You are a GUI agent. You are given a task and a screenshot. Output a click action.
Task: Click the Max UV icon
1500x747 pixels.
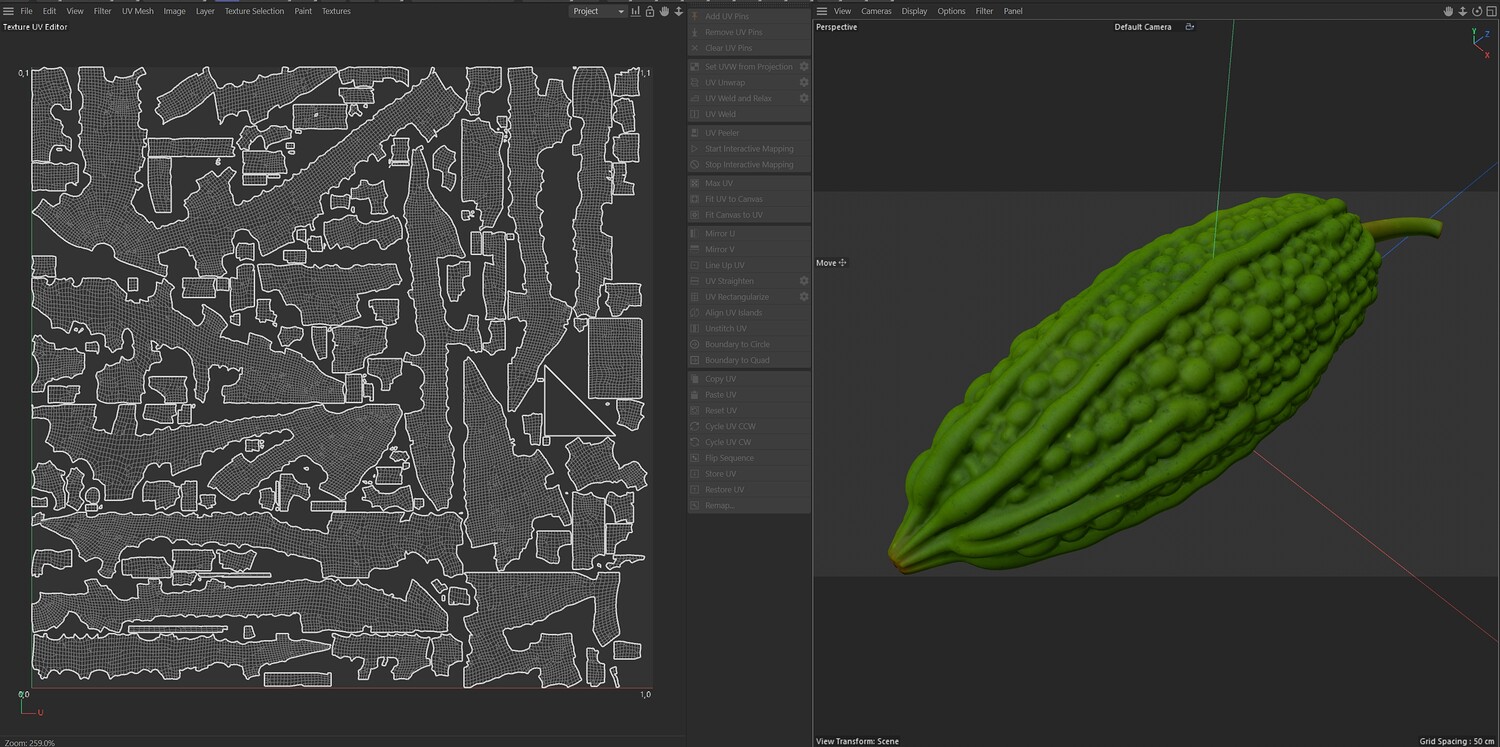(695, 183)
